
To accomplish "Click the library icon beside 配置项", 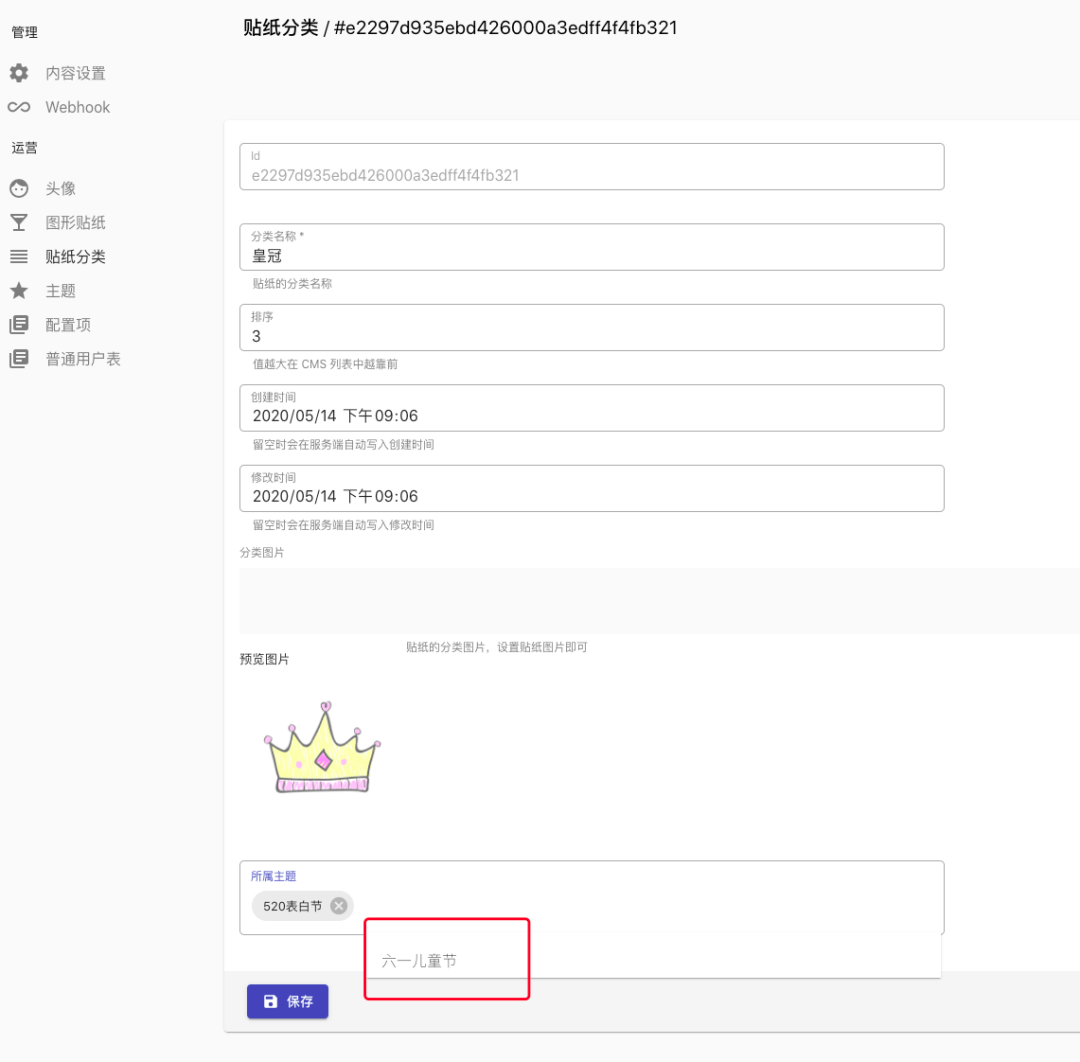I will (x=19, y=324).
